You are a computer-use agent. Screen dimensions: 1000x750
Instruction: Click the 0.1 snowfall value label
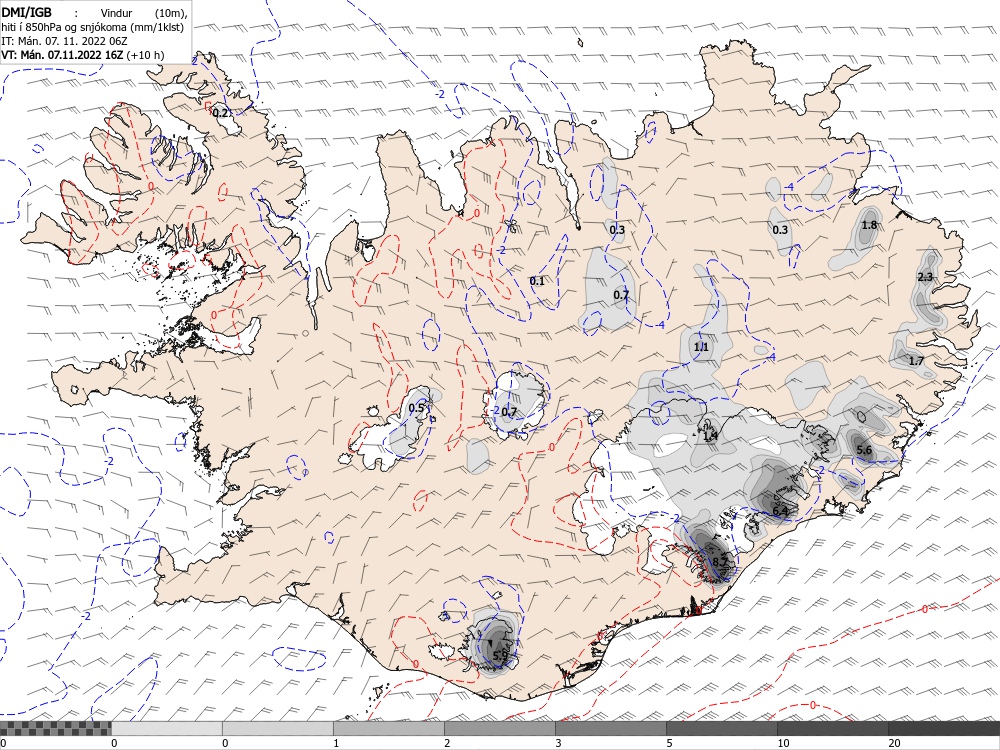(537, 281)
